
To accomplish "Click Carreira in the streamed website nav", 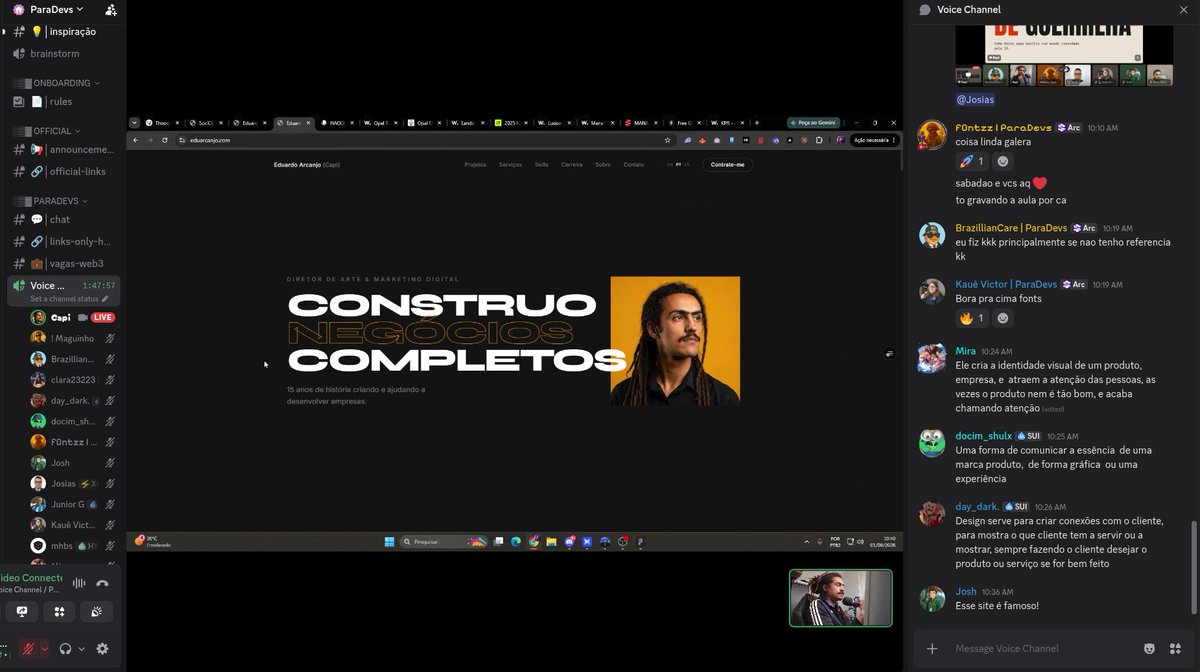I will tap(571, 164).
